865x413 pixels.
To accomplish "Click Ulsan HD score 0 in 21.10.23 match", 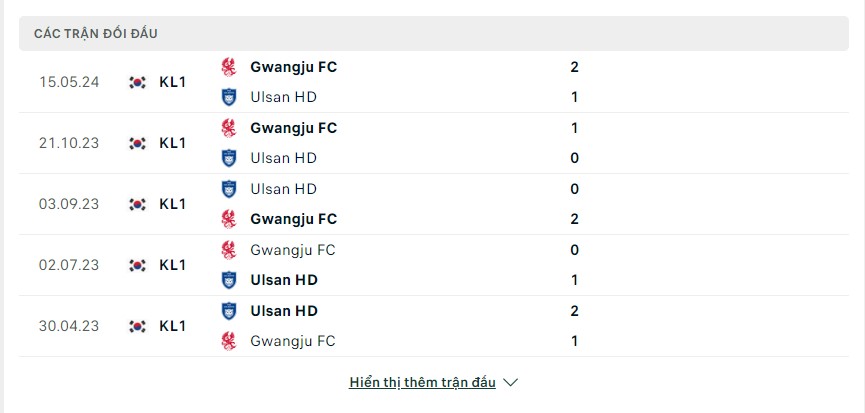I will click(x=574, y=158).
